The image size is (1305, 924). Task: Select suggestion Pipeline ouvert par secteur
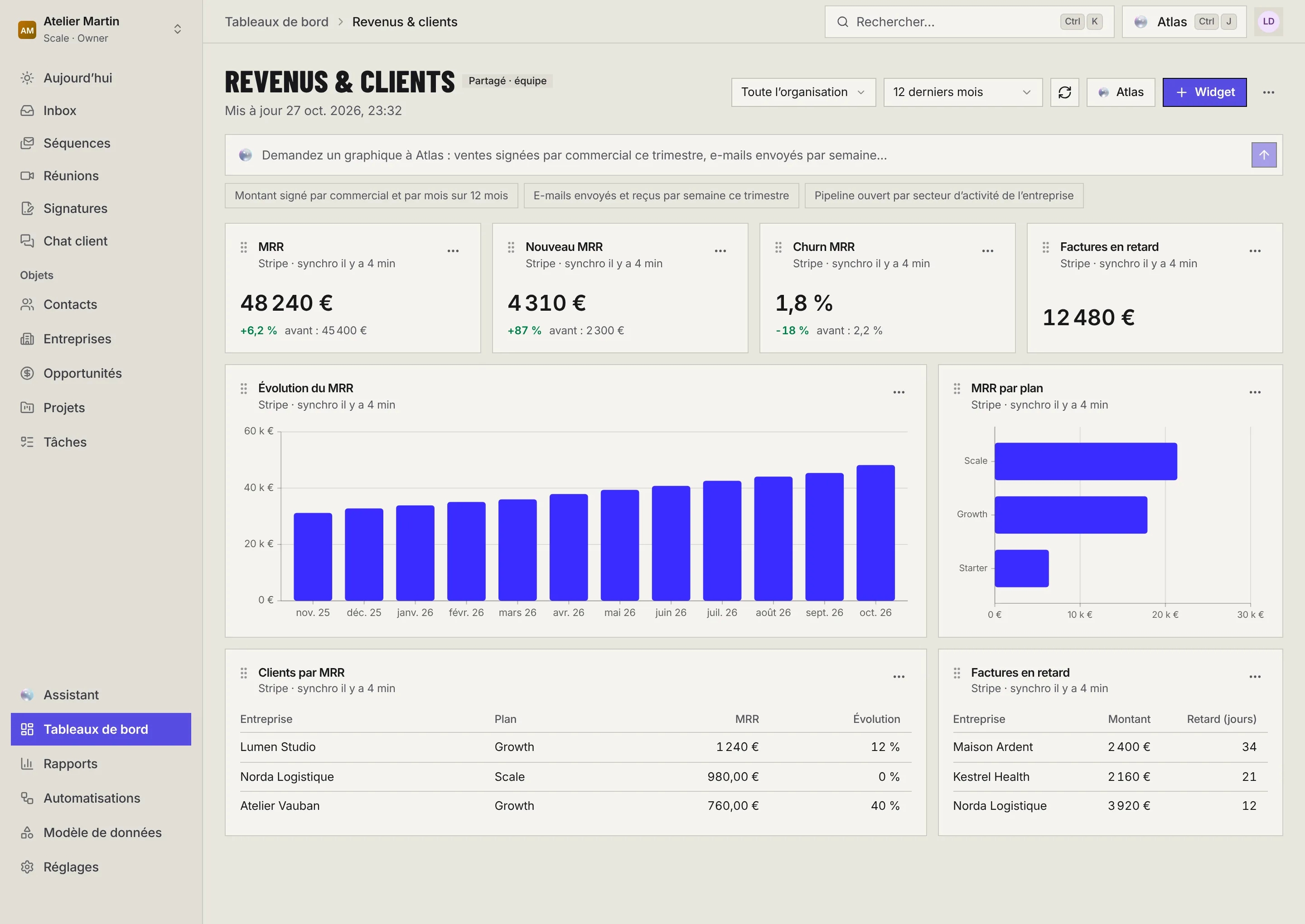(x=943, y=196)
